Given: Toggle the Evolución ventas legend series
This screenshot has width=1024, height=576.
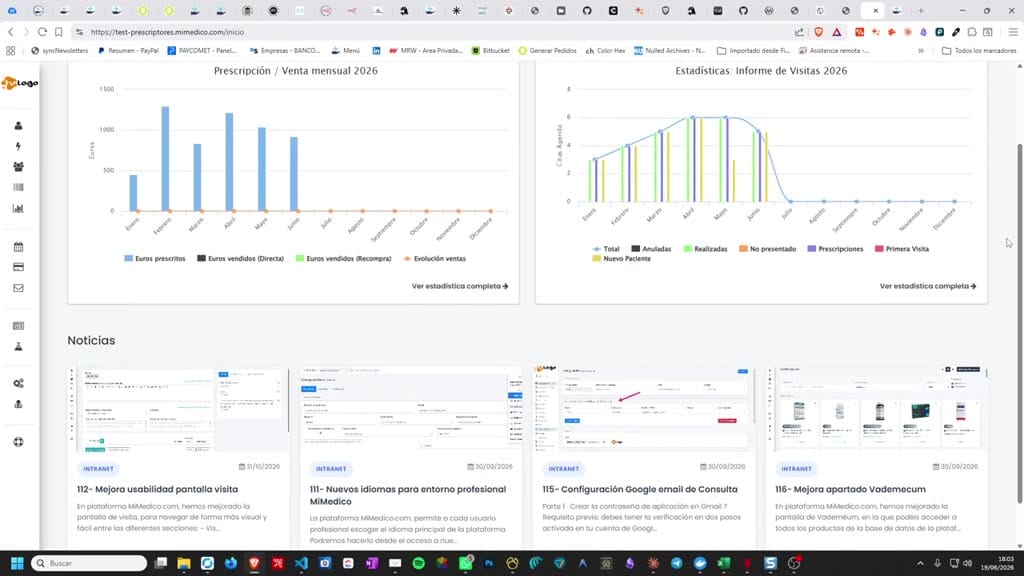Looking at the screenshot, I should click(434, 259).
